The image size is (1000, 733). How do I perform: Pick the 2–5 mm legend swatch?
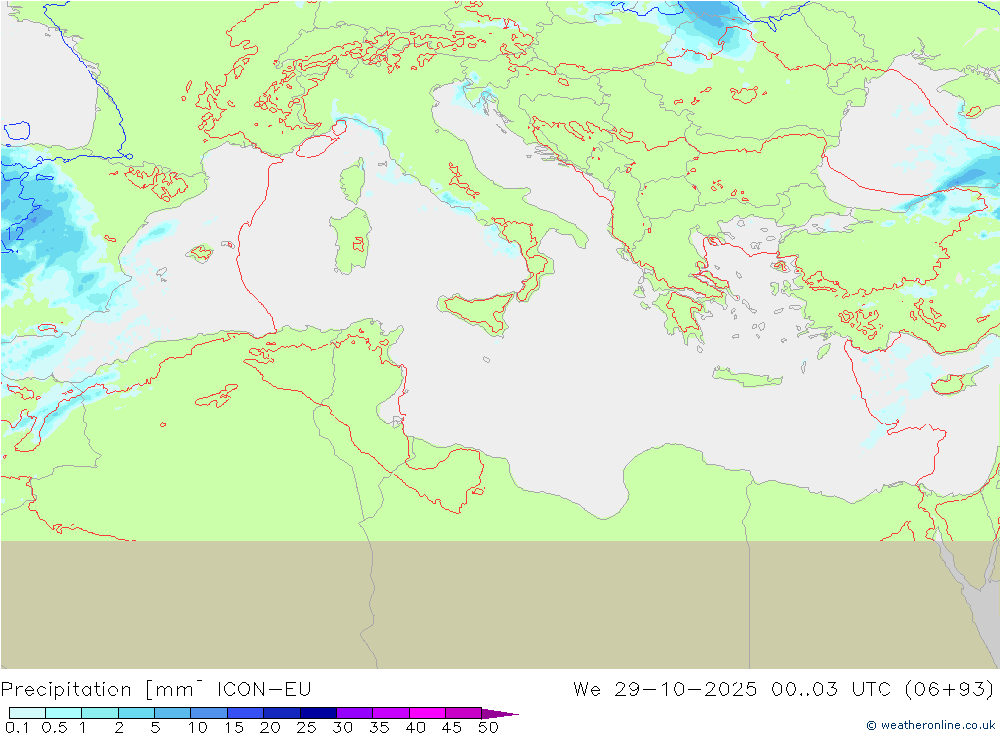[136, 713]
